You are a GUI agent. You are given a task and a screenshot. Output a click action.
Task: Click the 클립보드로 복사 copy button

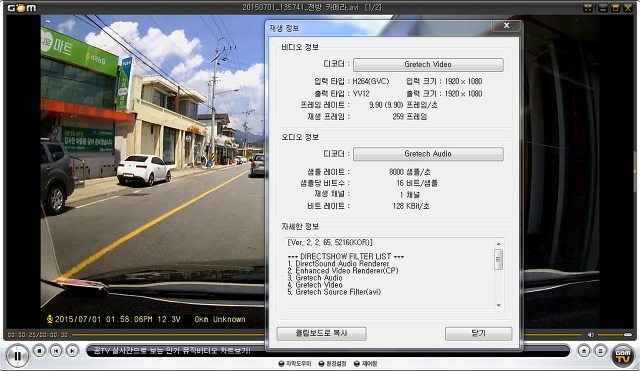point(321,333)
